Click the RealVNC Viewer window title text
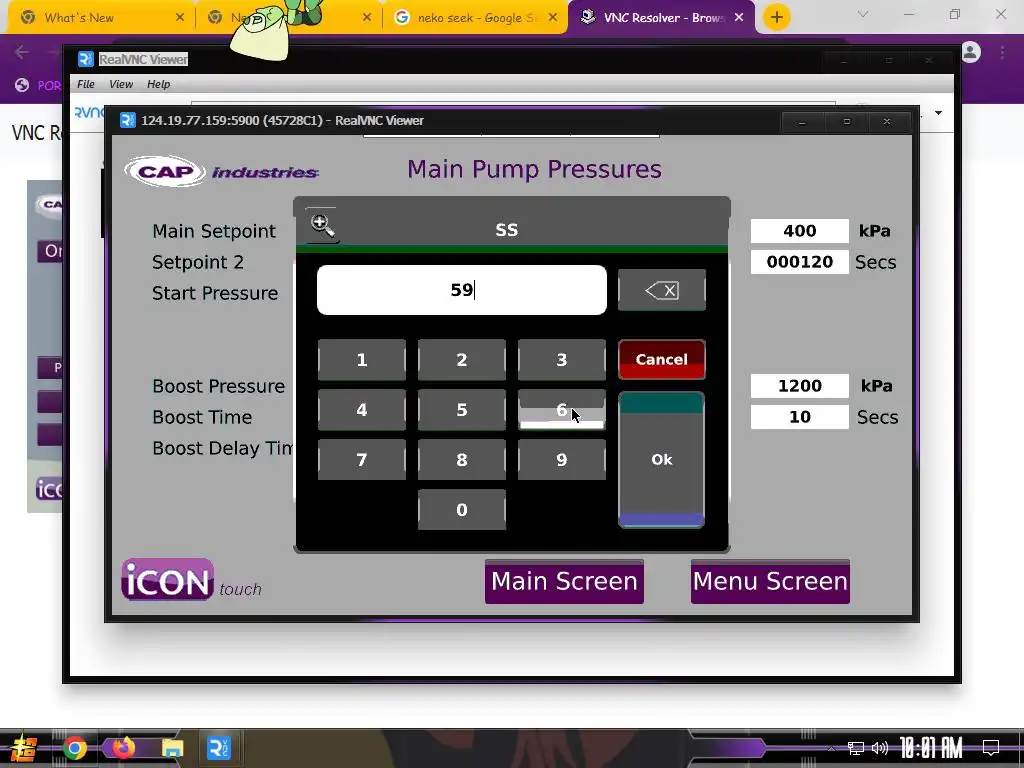Screen dimensions: 1024x768 pos(144,59)
